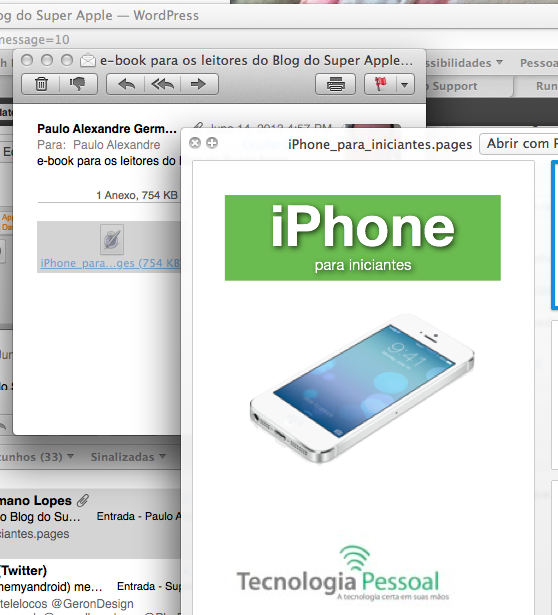Mark the email as junk with thumbs-down icon
This screenshot has width=558, height=615.
click(78, 84)
